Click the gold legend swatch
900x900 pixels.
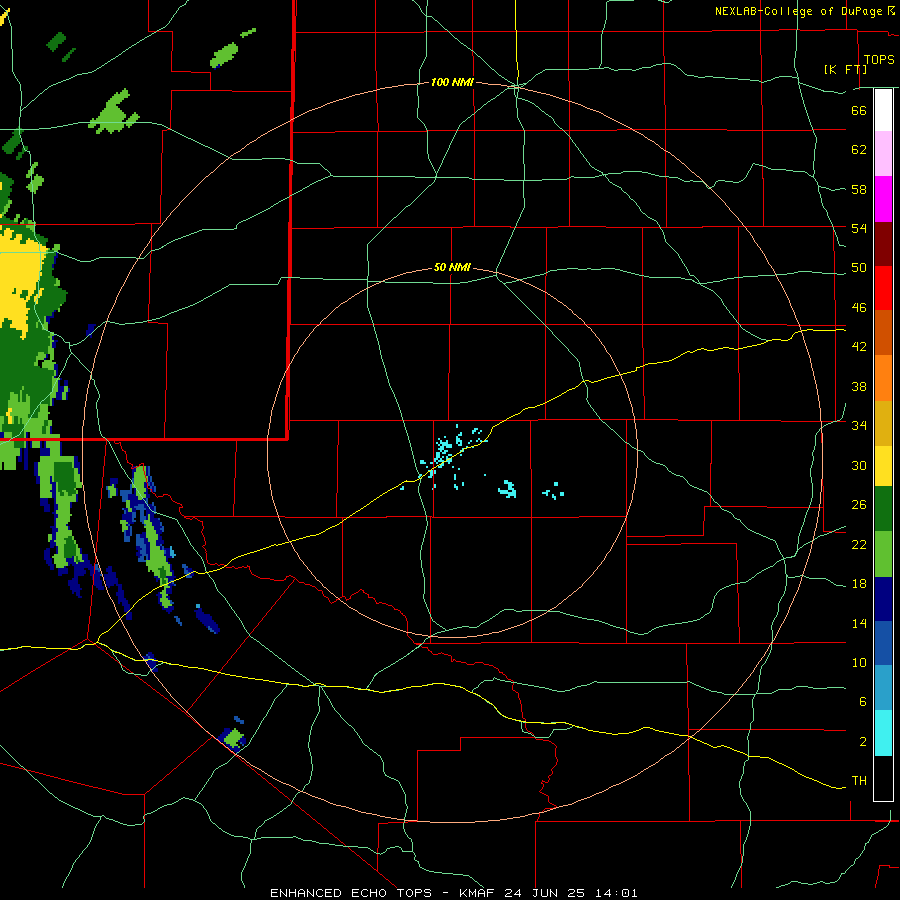[x=883, y=423]
